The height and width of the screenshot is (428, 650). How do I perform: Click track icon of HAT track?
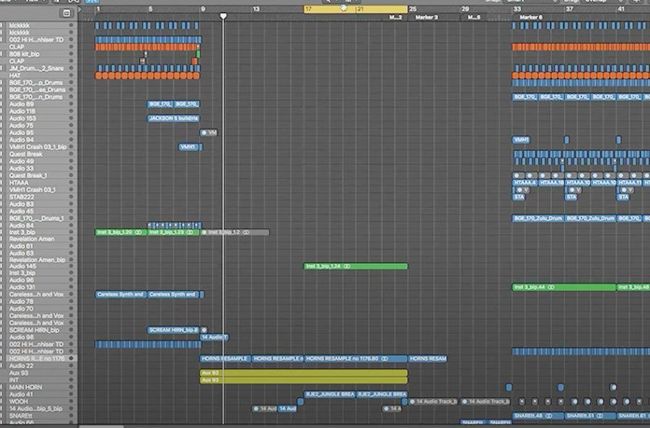pos(4,74)
